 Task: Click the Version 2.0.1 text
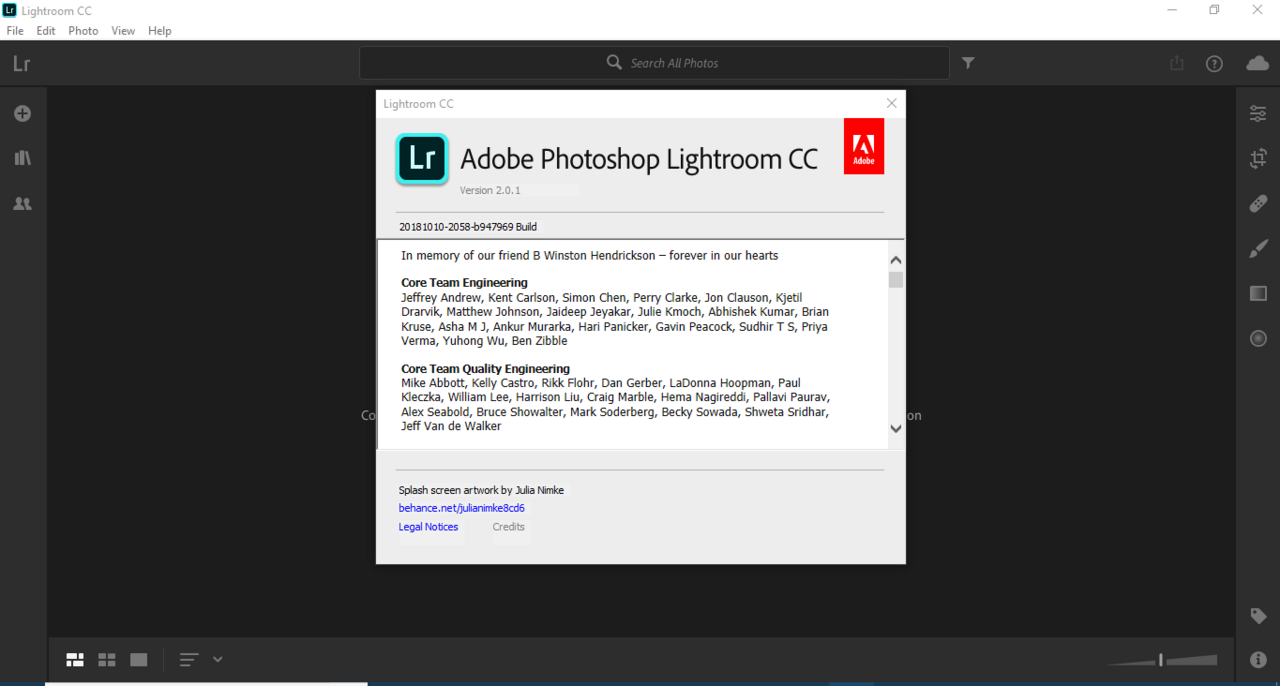click(x=490, y=190)
